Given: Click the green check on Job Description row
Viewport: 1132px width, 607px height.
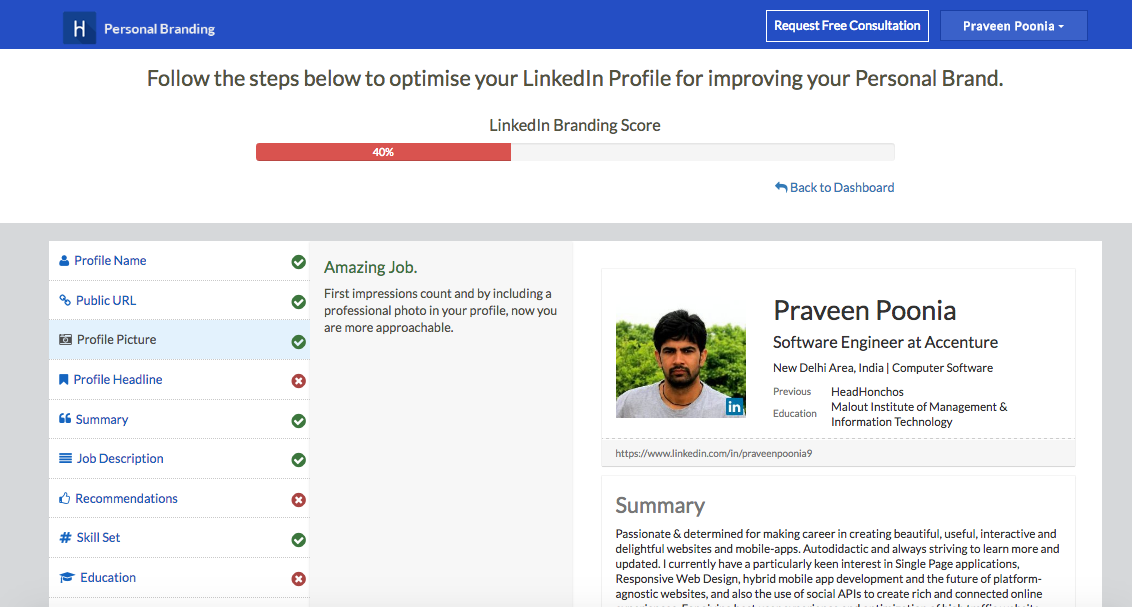Looking at the screenshot, I should pos(298,460).
